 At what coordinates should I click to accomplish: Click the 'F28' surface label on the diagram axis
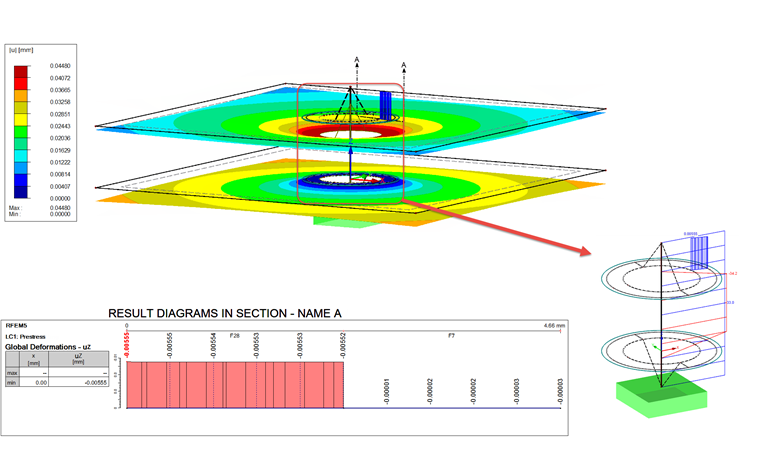coord(235,335)
